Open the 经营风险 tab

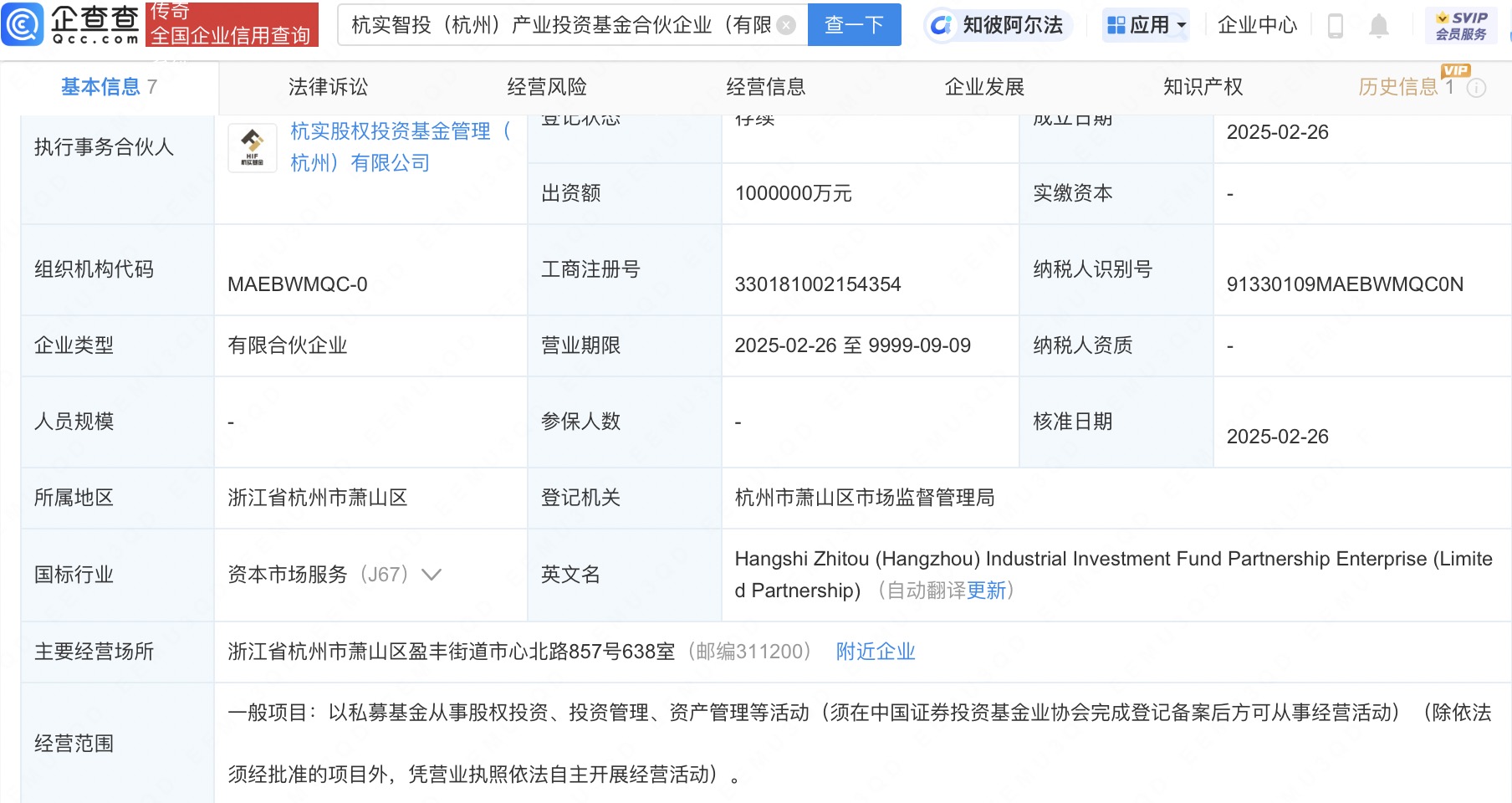coord(547,87)
